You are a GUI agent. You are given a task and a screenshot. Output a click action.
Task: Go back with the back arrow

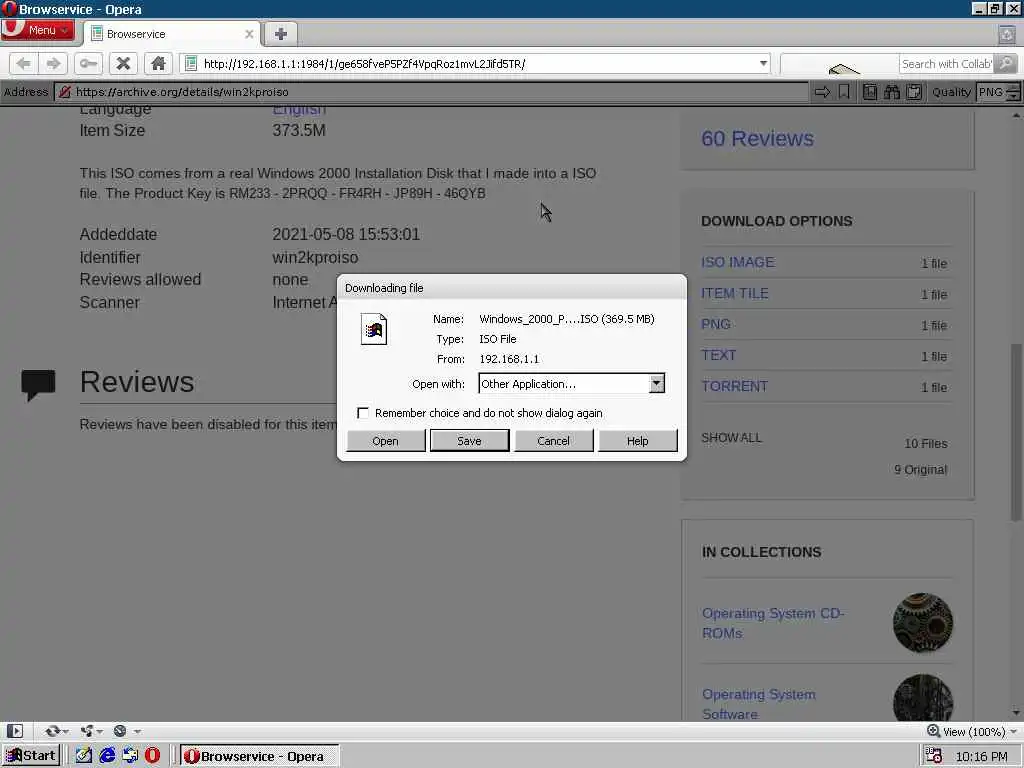[x=24, y=63]
